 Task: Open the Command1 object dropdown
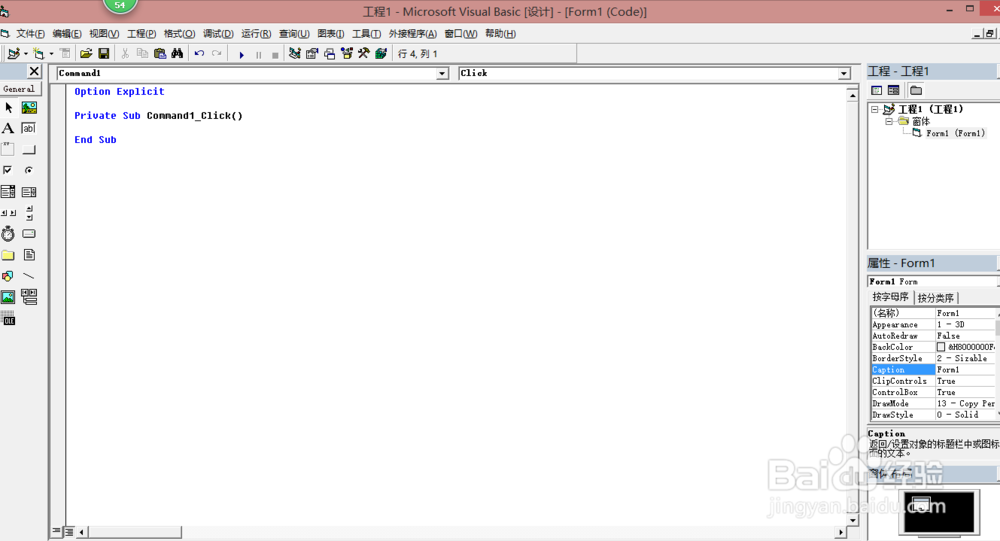pyautogui.click(x=442, y=73)
